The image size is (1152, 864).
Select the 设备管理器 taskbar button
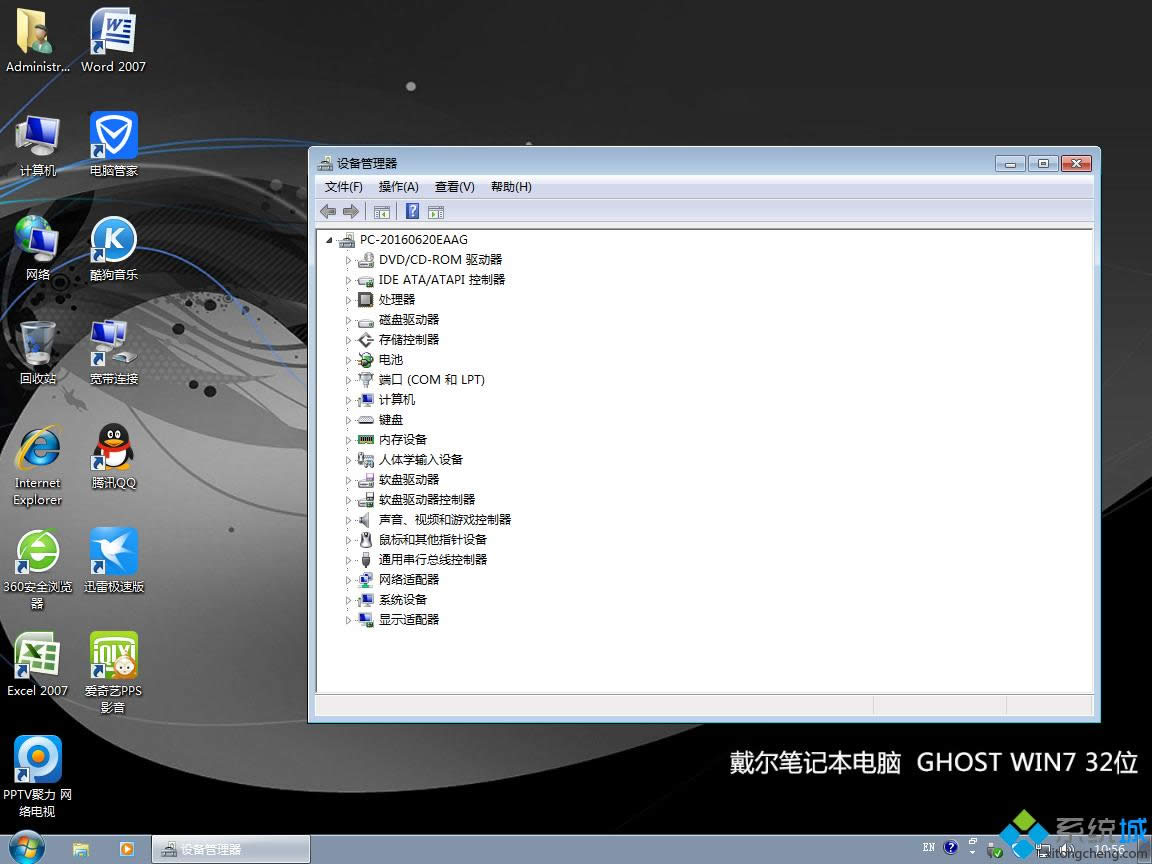click(230, 848)
